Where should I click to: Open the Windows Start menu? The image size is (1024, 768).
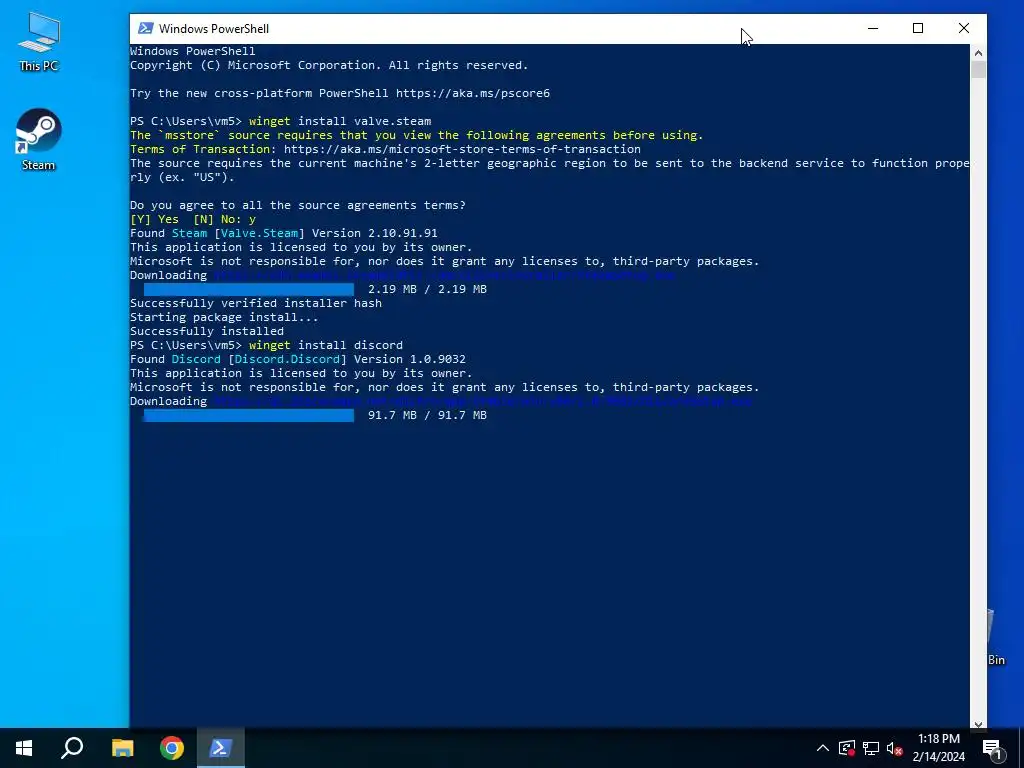24,748
